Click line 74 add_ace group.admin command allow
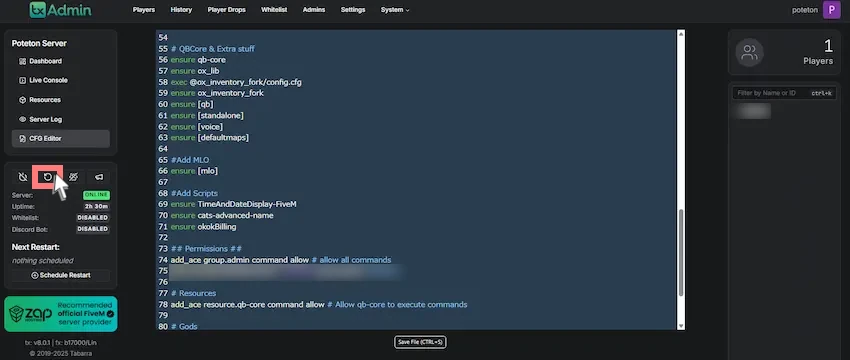 280,260
